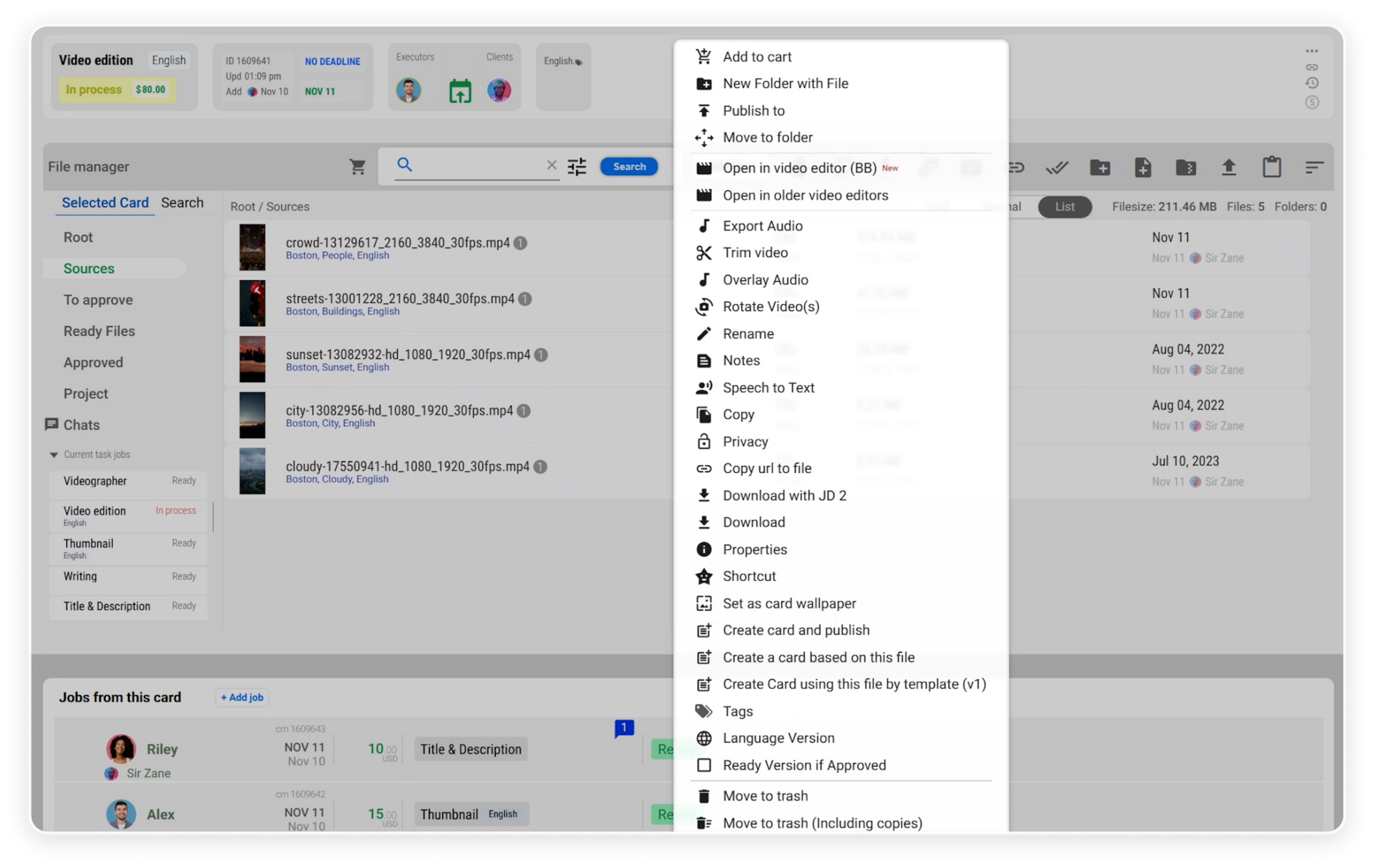
Task: Switch to the Search tab
Action: 182,202
